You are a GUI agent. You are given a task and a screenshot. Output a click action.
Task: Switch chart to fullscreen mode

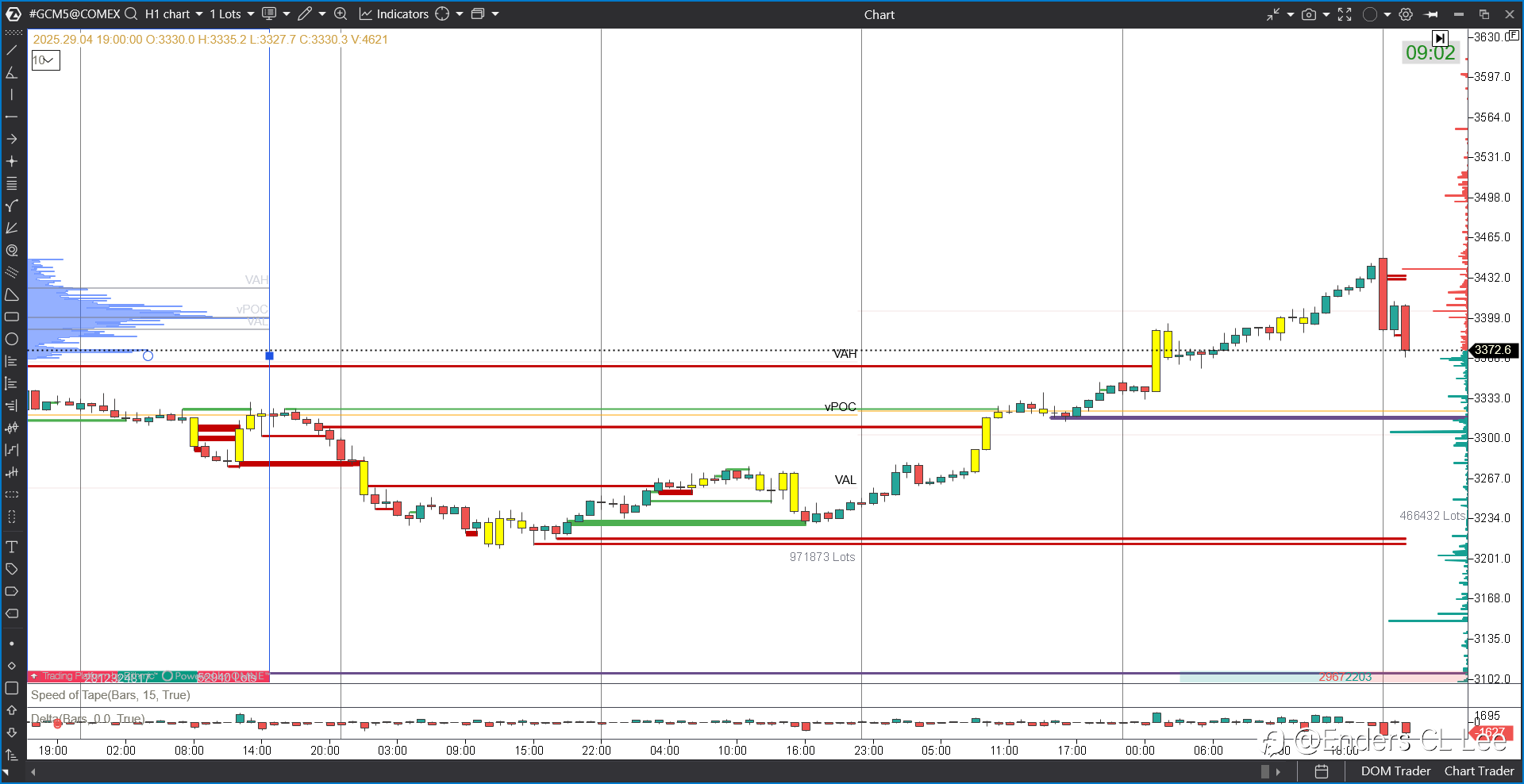(x=1345, y=14)
